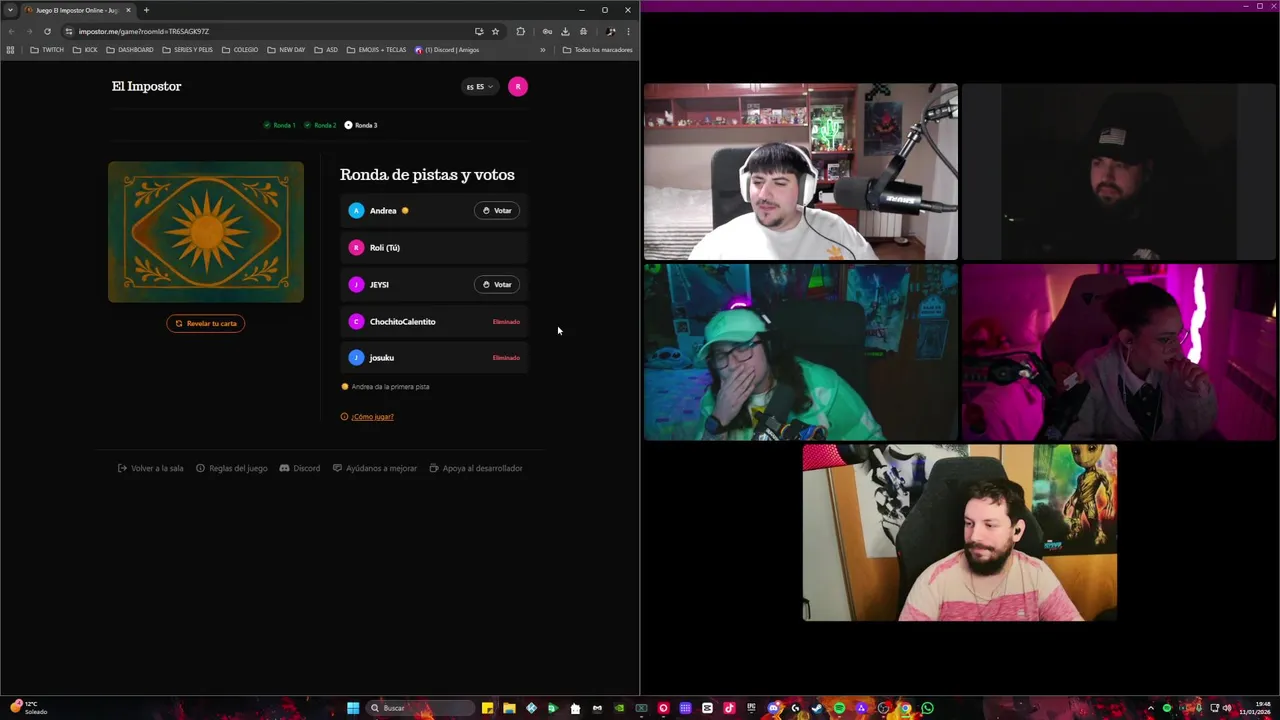Select Andrea's avatar icon
Screen dimensions: 1280x720
356,211
